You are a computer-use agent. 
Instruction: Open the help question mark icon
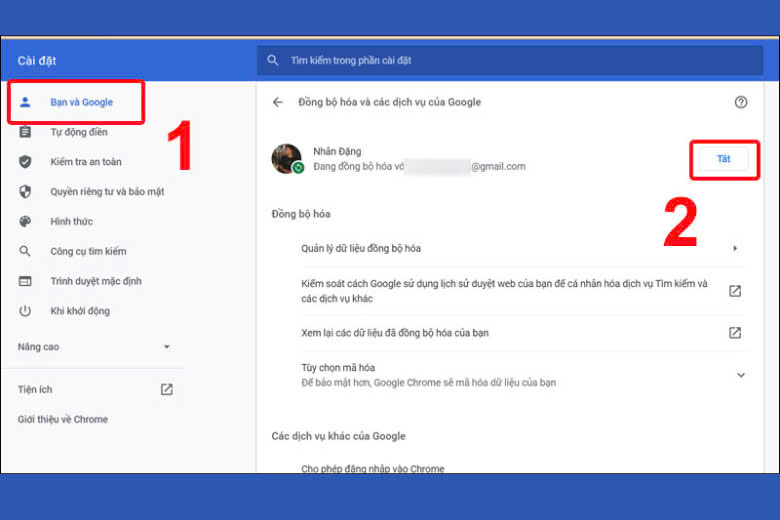741,102
